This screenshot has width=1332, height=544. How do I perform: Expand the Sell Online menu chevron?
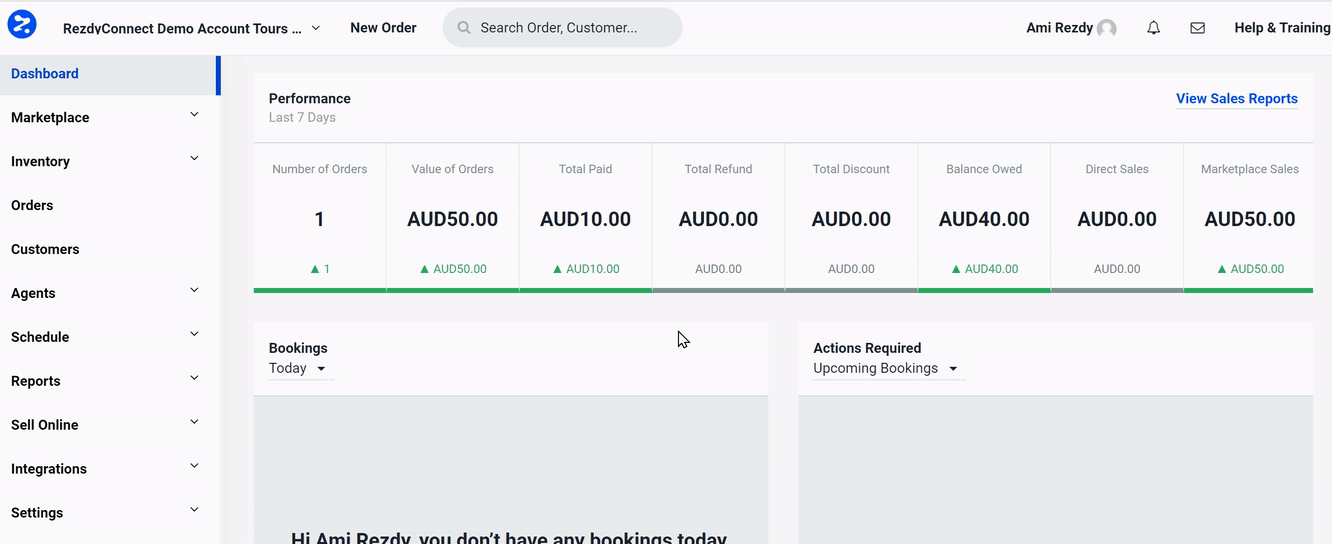[x=194, y=423]
